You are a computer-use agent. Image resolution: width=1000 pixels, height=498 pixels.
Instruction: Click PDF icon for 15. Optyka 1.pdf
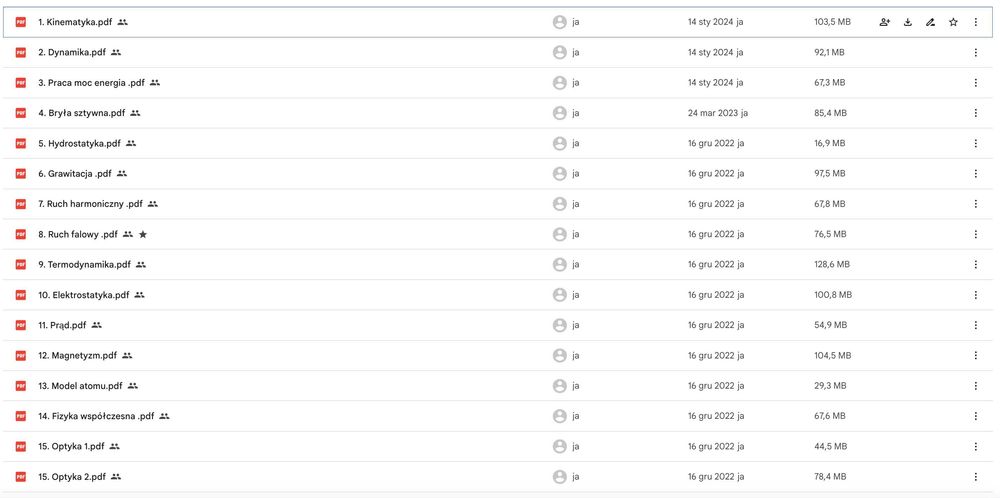20,446
